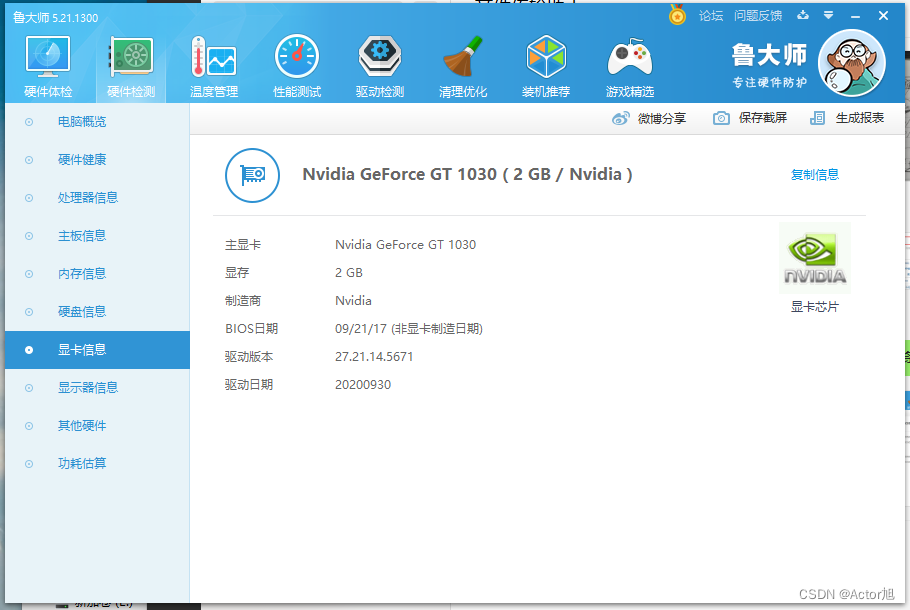Viewport: 910px width, 610px height.
Task: Click the bullet beside 其他硬件
Action: point(29,426)
